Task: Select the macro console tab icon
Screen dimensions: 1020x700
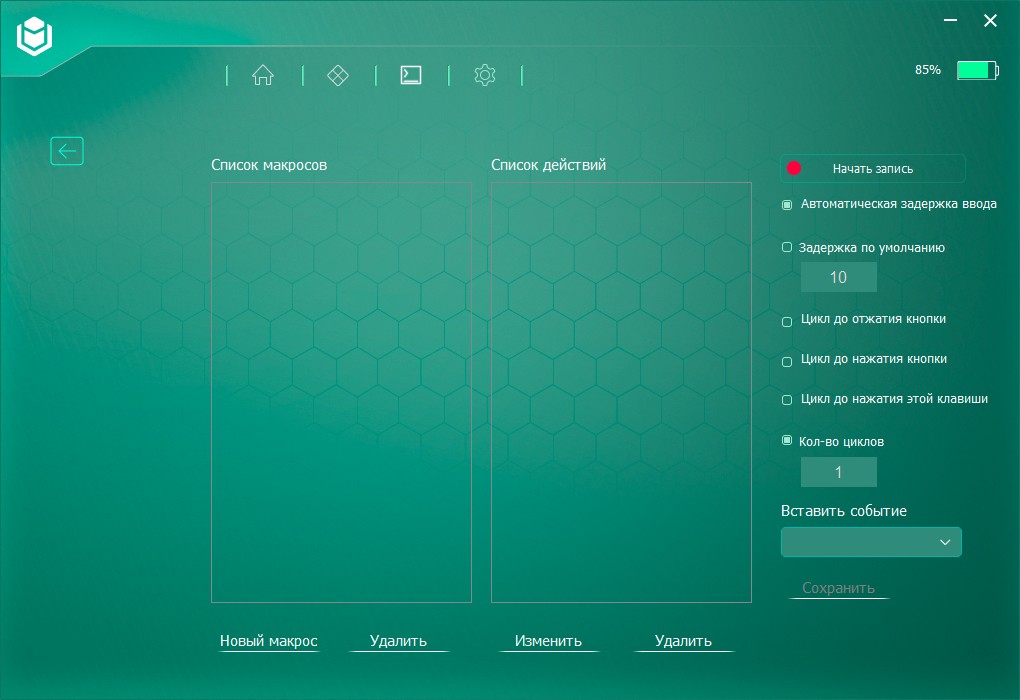Action: tap(410, 75)
